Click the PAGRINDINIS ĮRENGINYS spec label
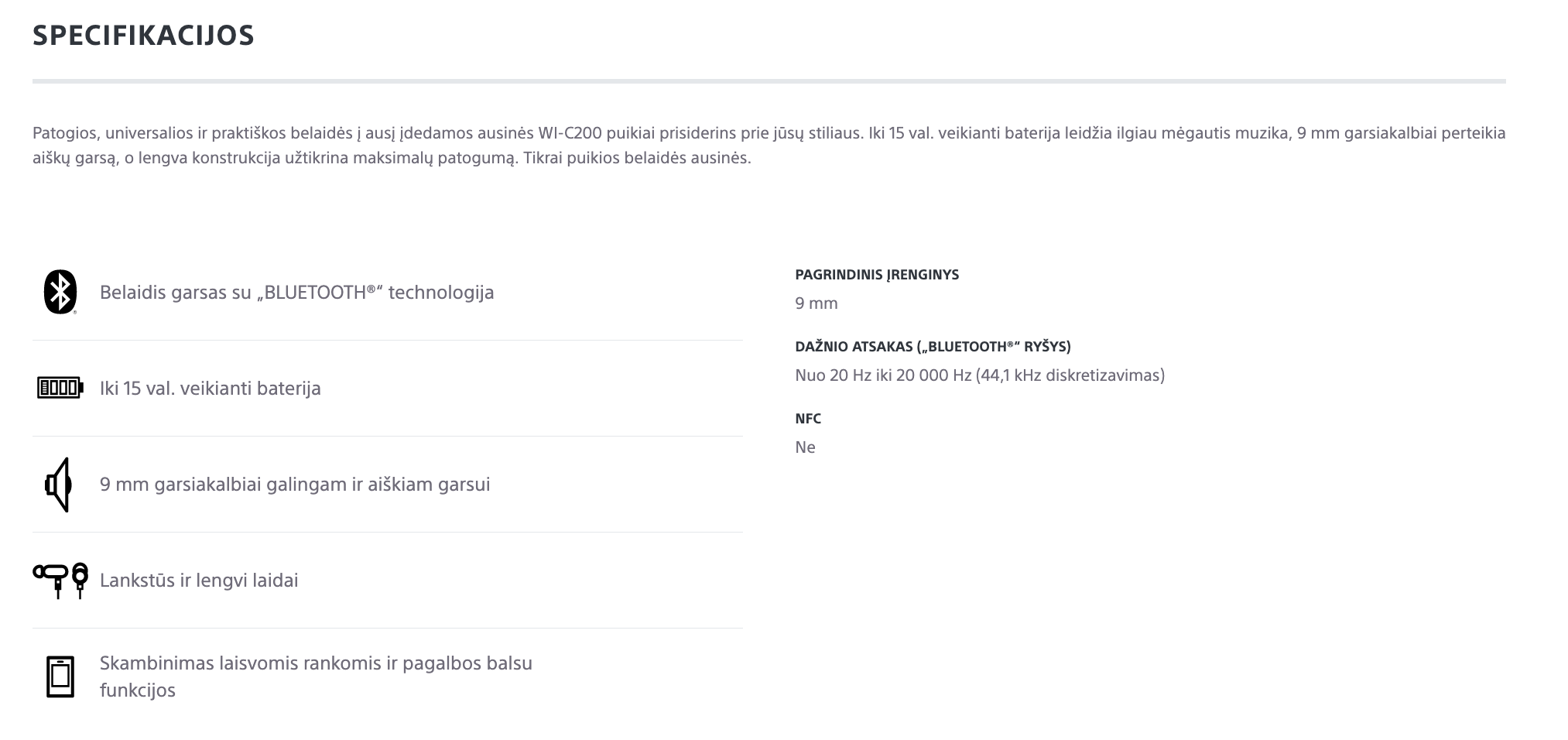This screenshot has width=1568, height=740. coord(877,275)
